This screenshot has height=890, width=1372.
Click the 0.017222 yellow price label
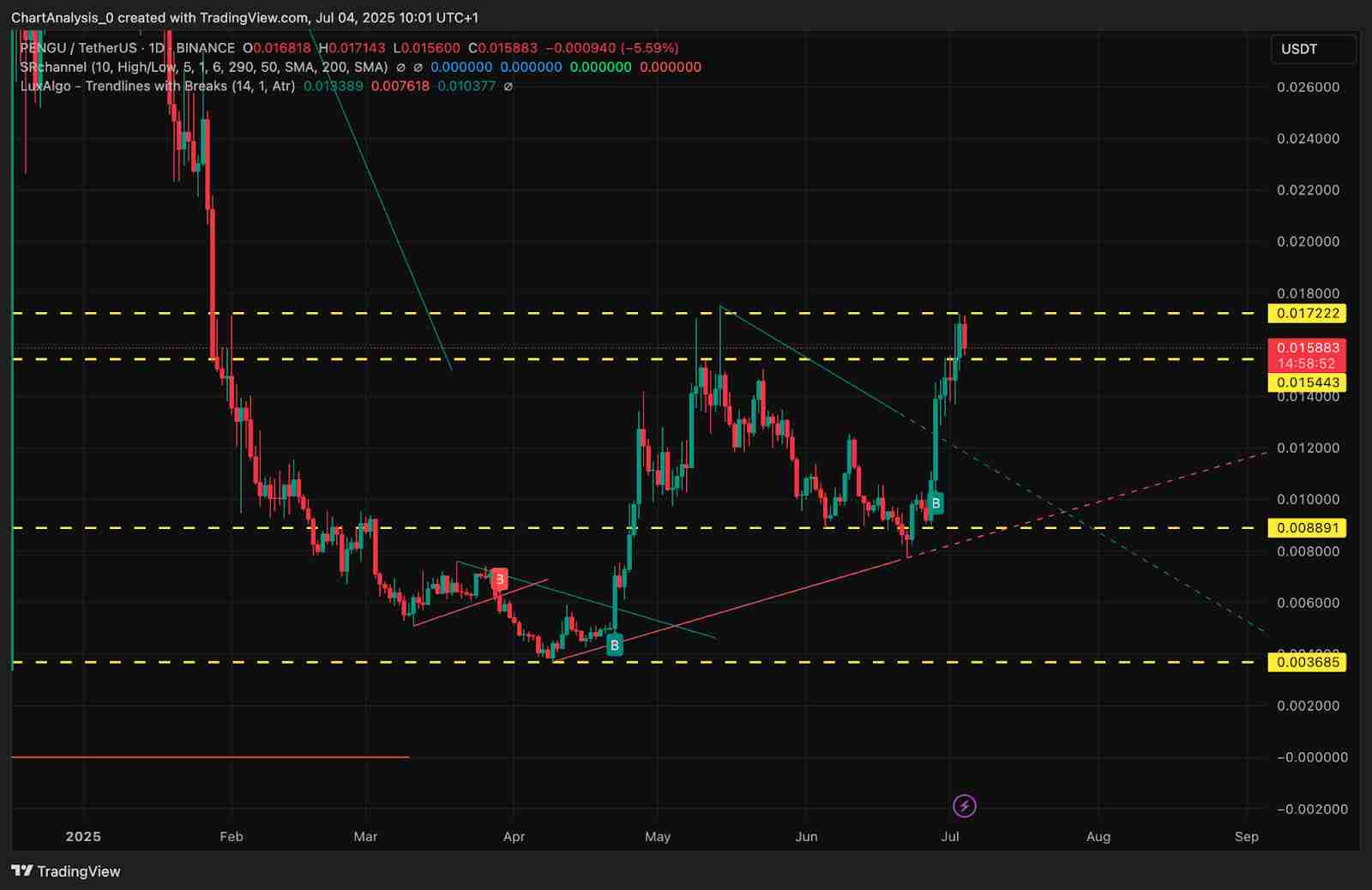point(1307,314)
